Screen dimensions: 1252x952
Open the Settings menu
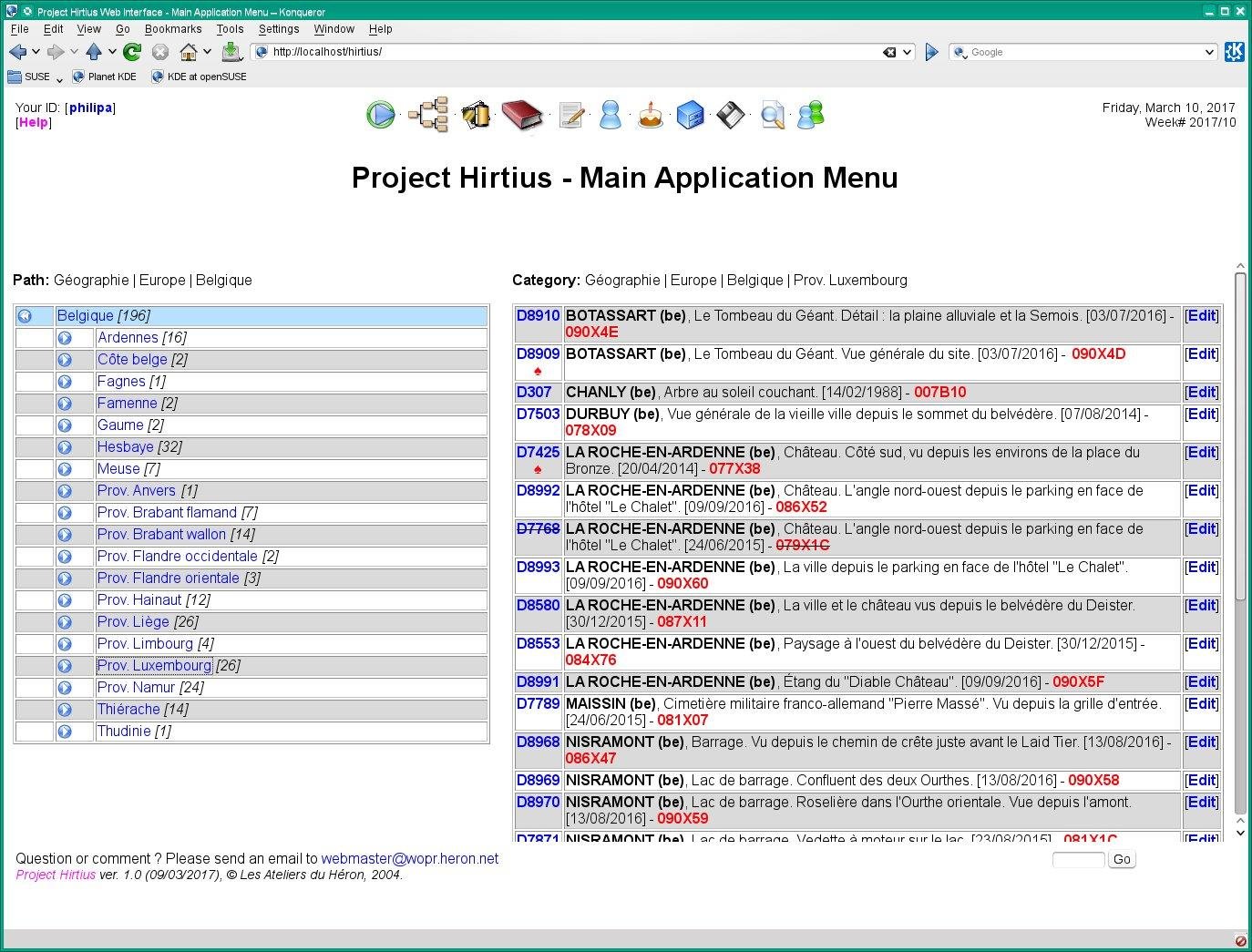click(x=279, y=28)
